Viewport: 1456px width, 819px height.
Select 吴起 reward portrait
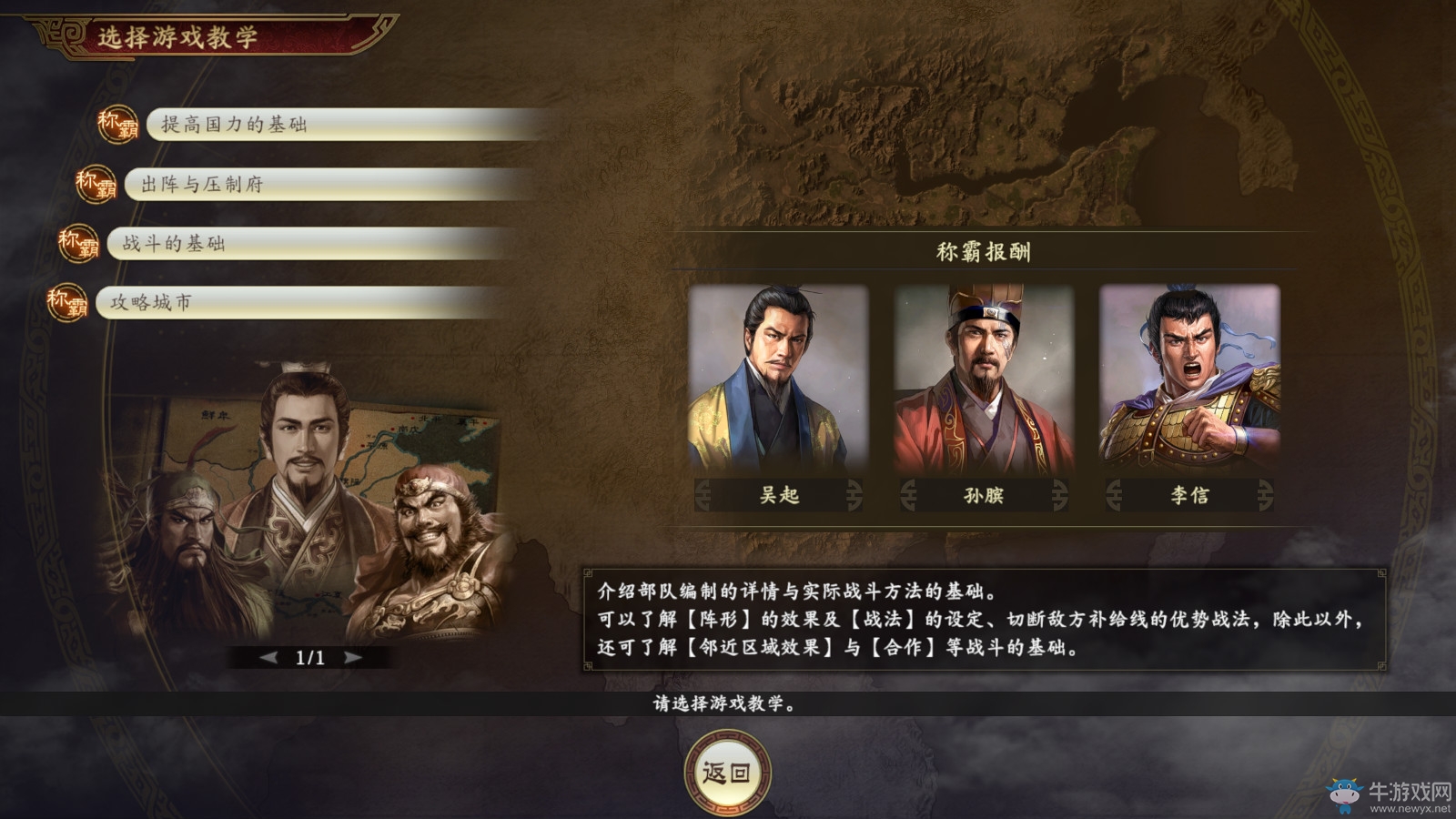(778, 379)
